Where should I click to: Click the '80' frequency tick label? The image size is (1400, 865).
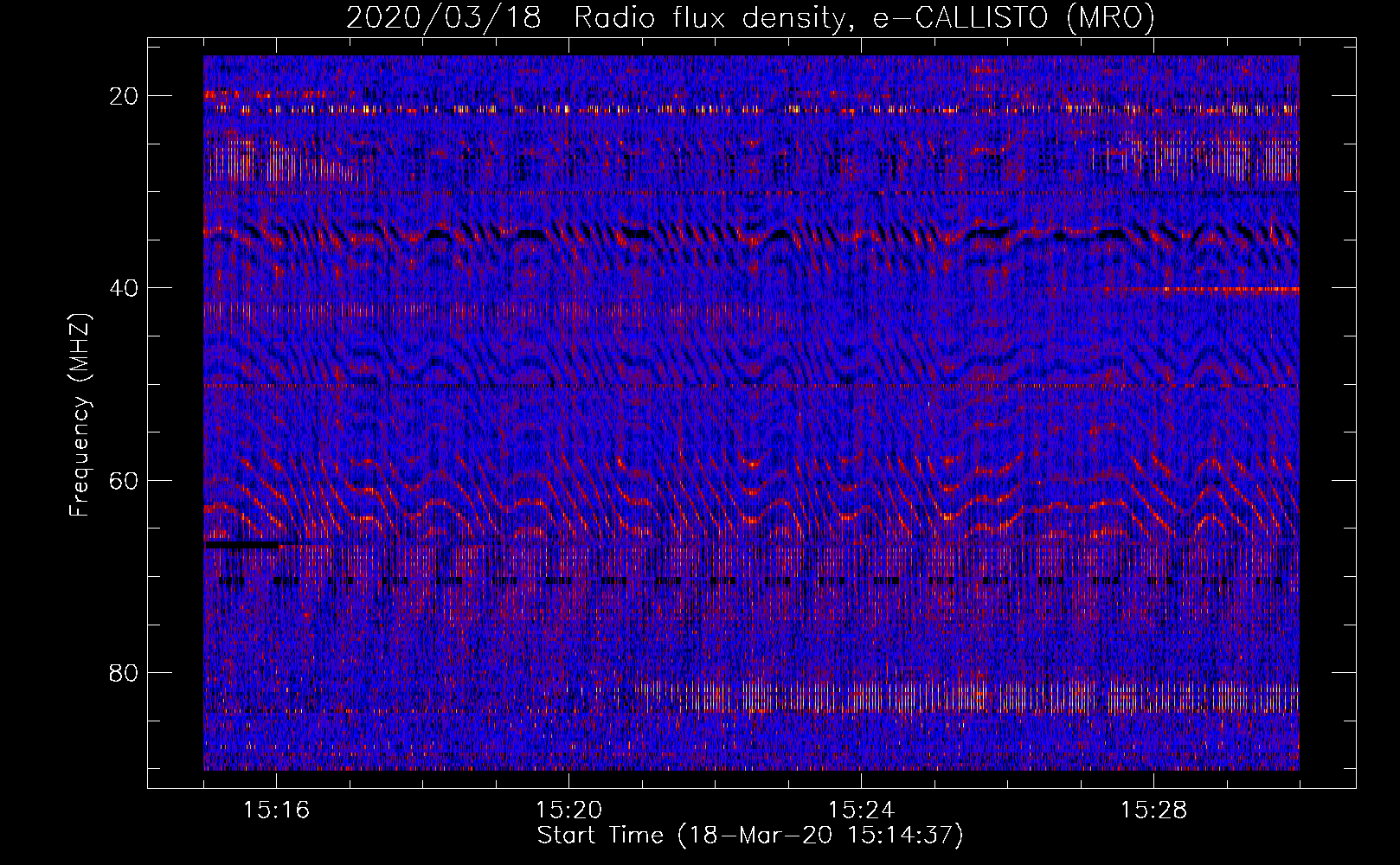pyautogui.click(x=125, y=673)
